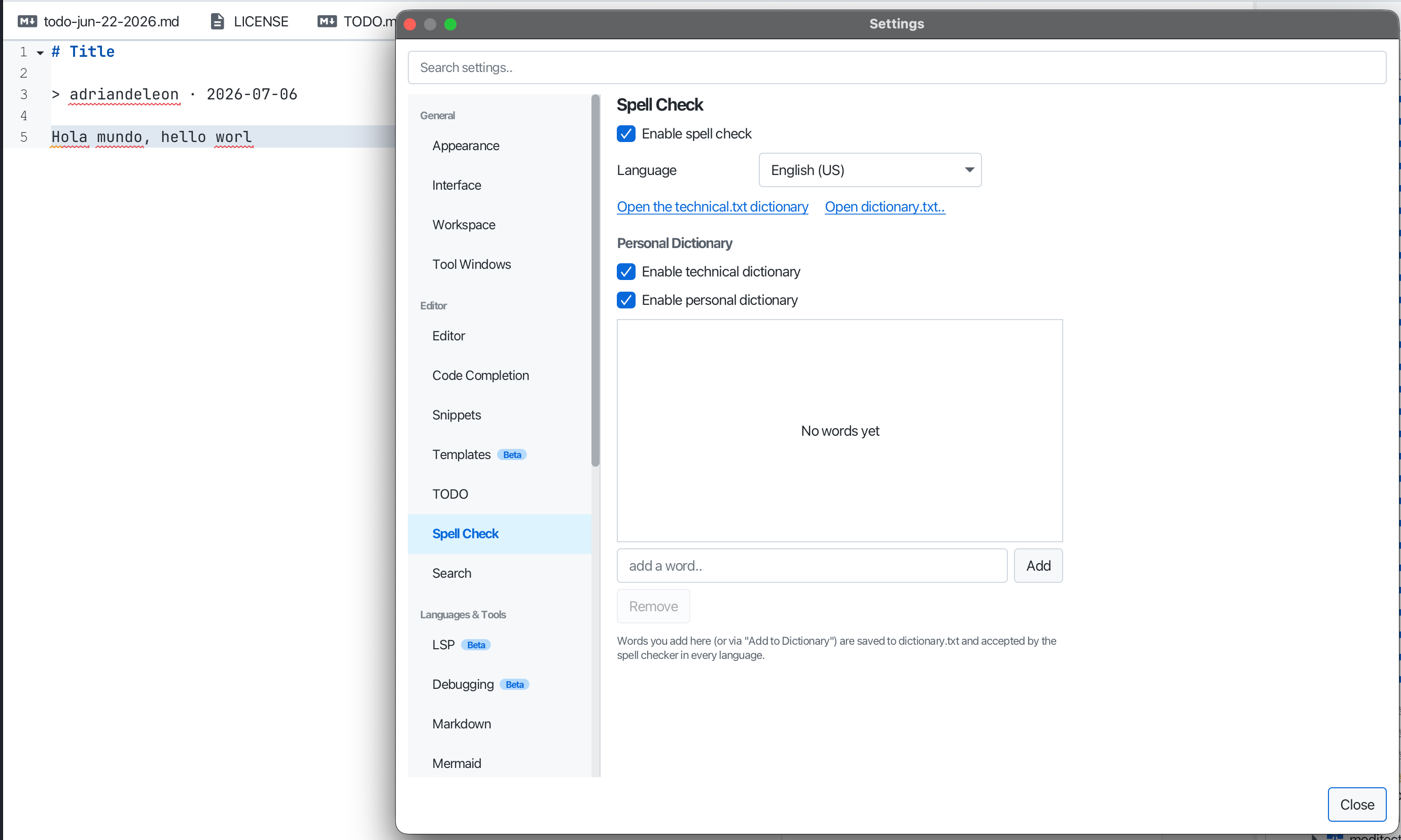The width and height of the screenshot is (1401, 840).
Task: Uncheck Enable personal dictionary
Action: pyautogui.click(x=626, y=300)
